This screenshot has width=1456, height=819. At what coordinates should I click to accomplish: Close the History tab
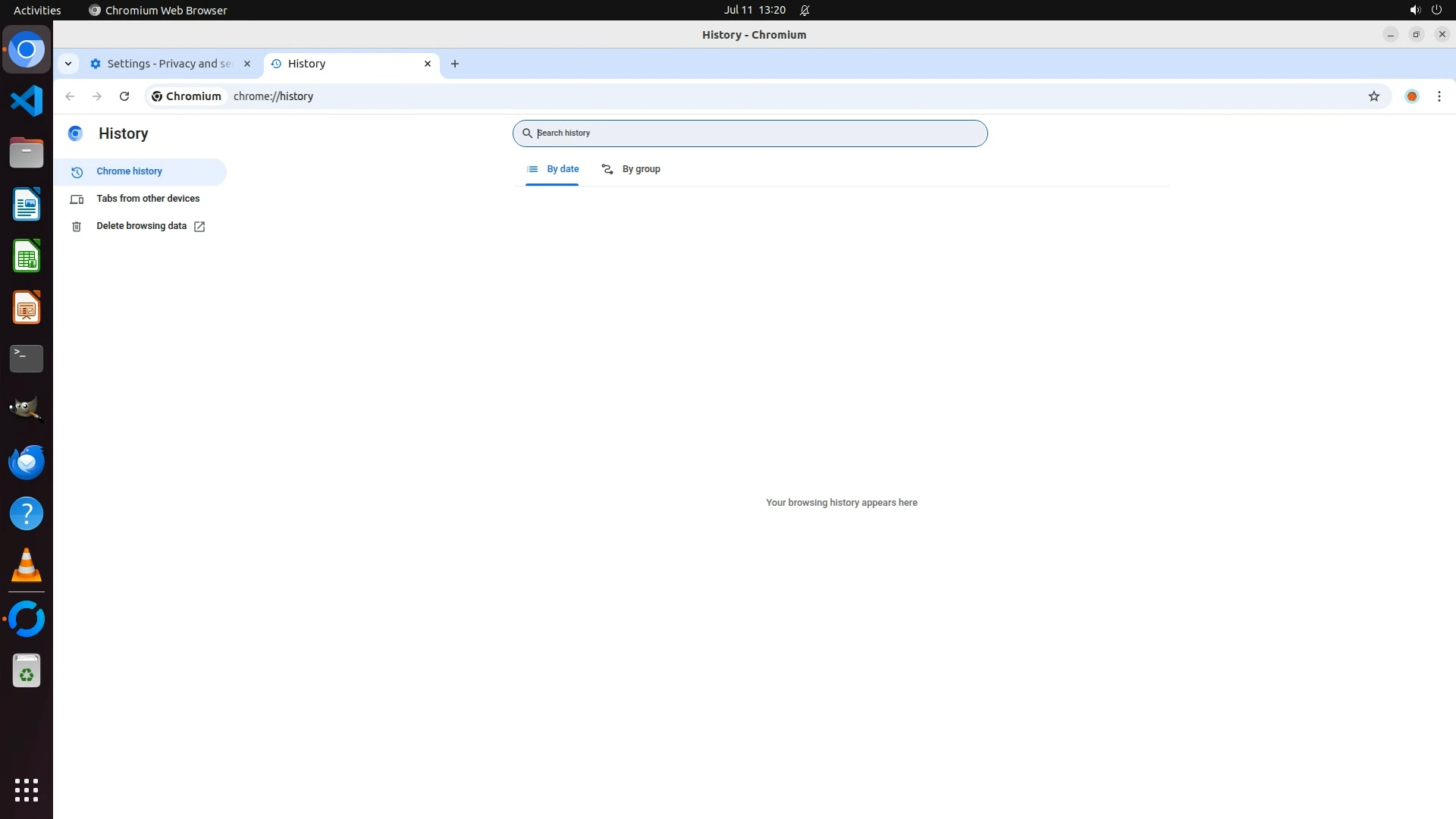[428, 64]
